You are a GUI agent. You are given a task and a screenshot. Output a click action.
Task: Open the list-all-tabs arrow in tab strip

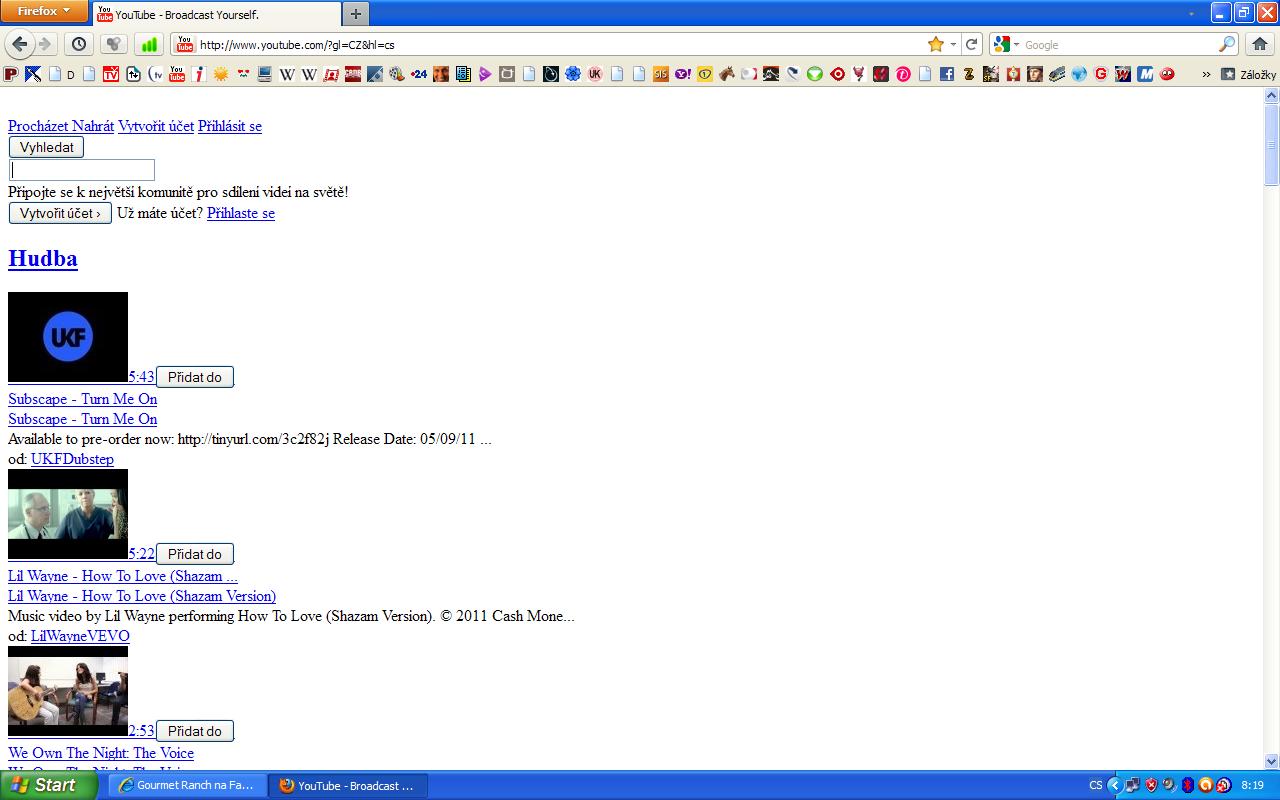point(1191,13)
